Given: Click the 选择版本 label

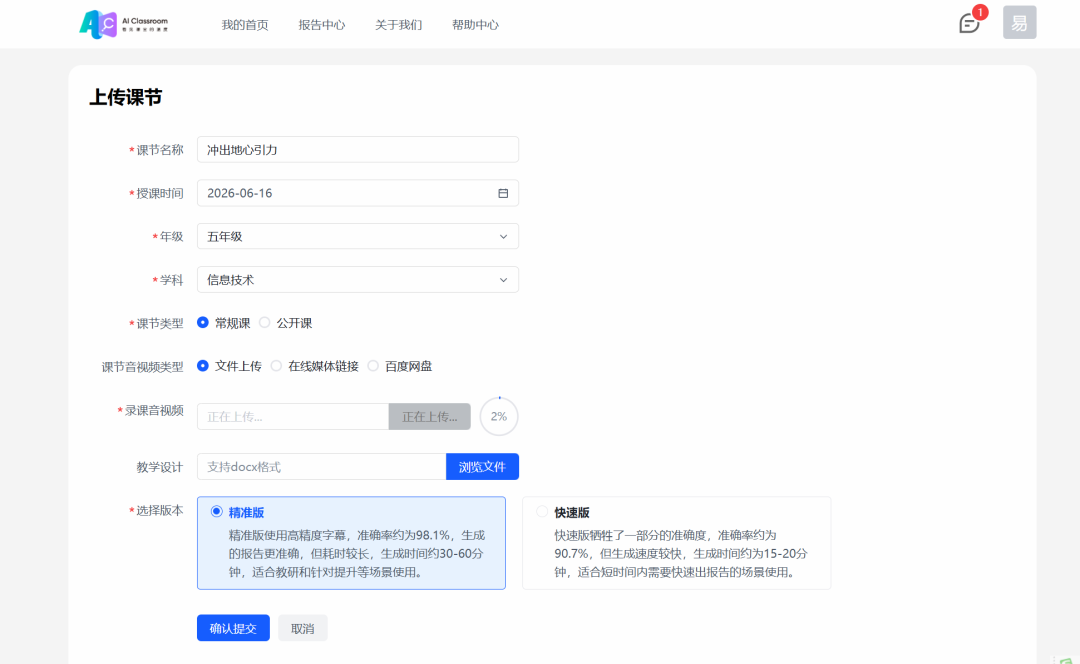Looking at the screenshot, I should pyautogui.click(x=159, y=510).
